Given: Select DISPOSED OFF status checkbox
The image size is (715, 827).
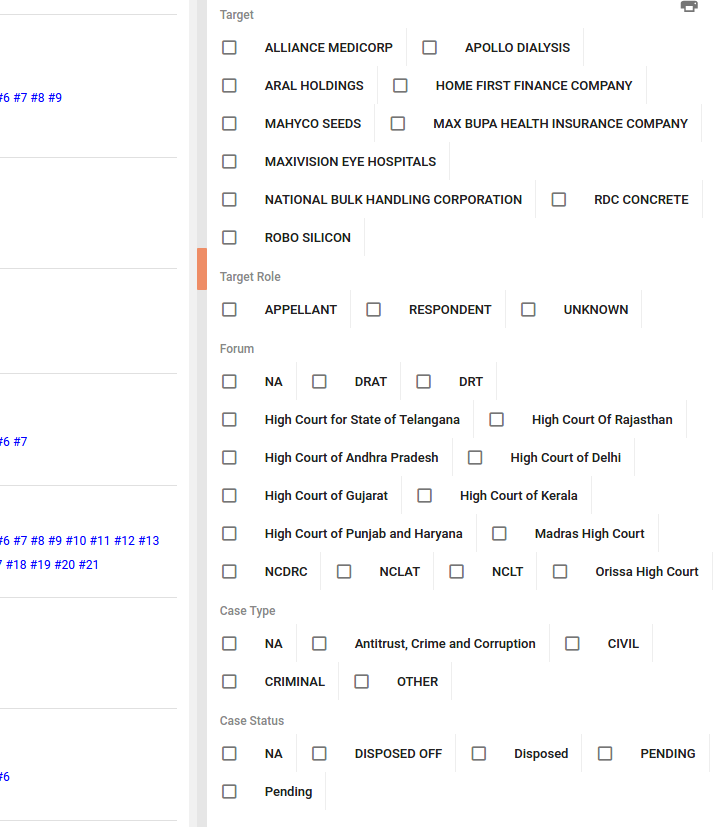Looking at the screenshot, I should 320,753.
